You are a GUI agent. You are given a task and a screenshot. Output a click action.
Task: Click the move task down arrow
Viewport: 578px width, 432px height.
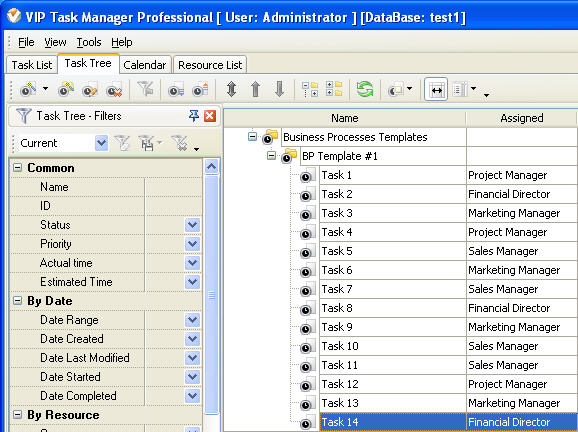[280, 89]
